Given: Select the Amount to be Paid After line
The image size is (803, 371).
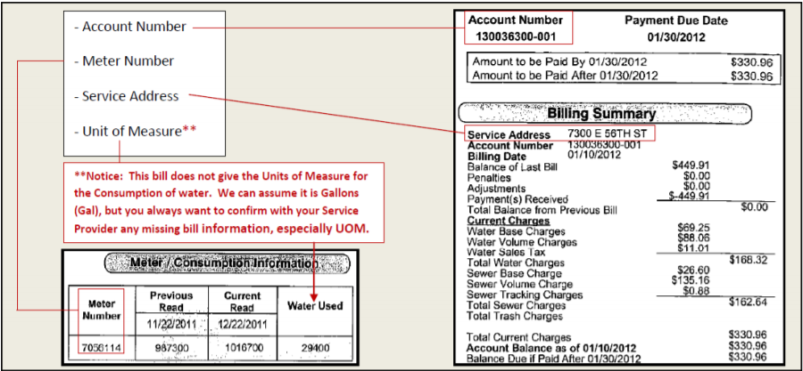Looking at the screenshot, I should point(622,76).
